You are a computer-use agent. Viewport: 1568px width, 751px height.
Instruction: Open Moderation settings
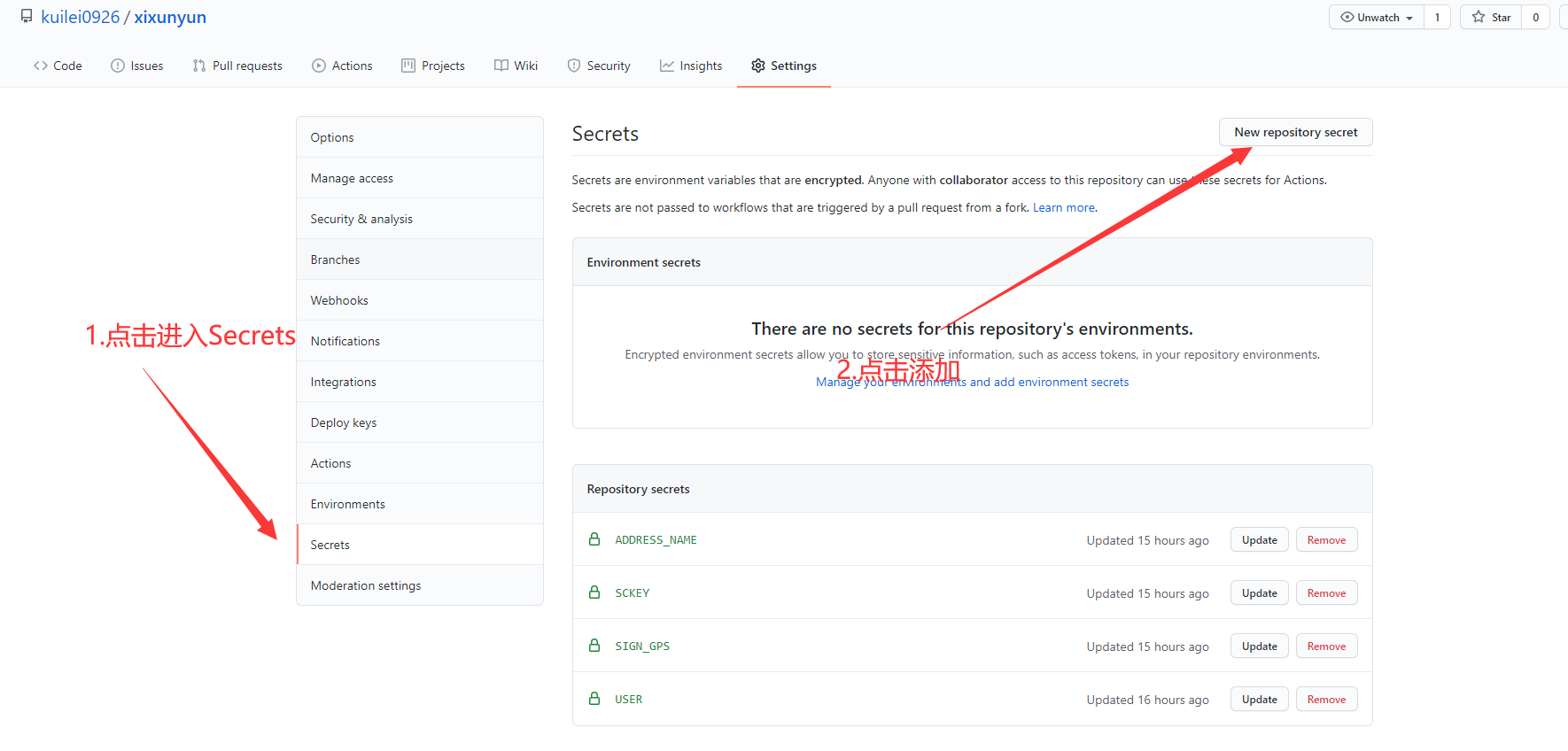420,585
